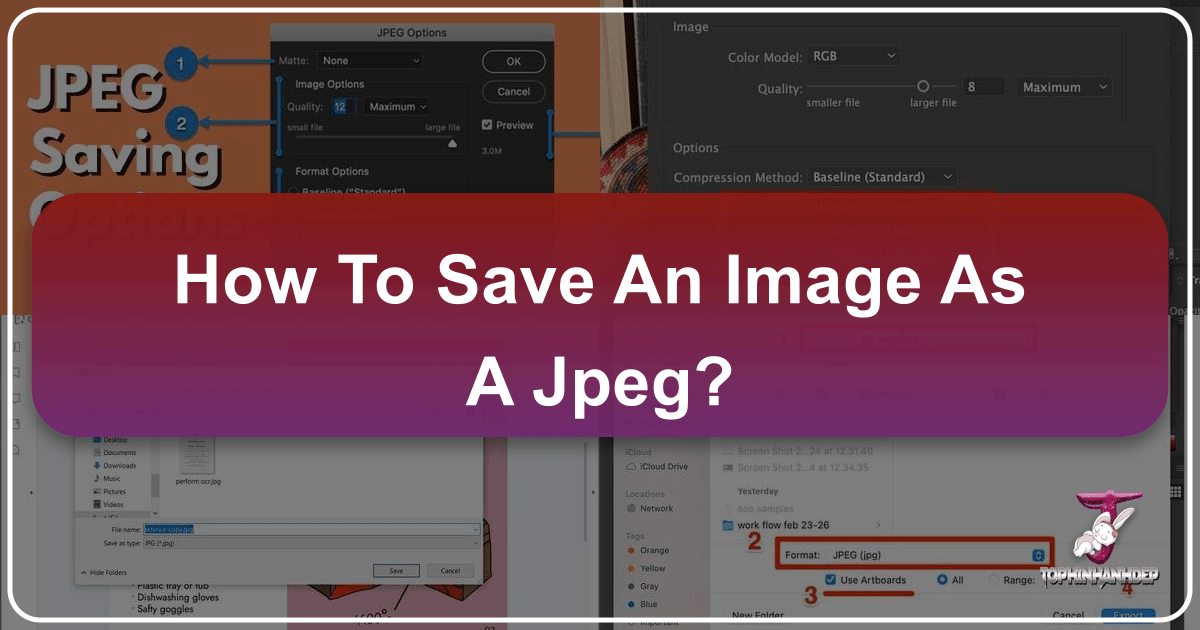This screenshot has width=1200, height=630.
Task: Open the Downloads folder
Action: tap(121, 465)
